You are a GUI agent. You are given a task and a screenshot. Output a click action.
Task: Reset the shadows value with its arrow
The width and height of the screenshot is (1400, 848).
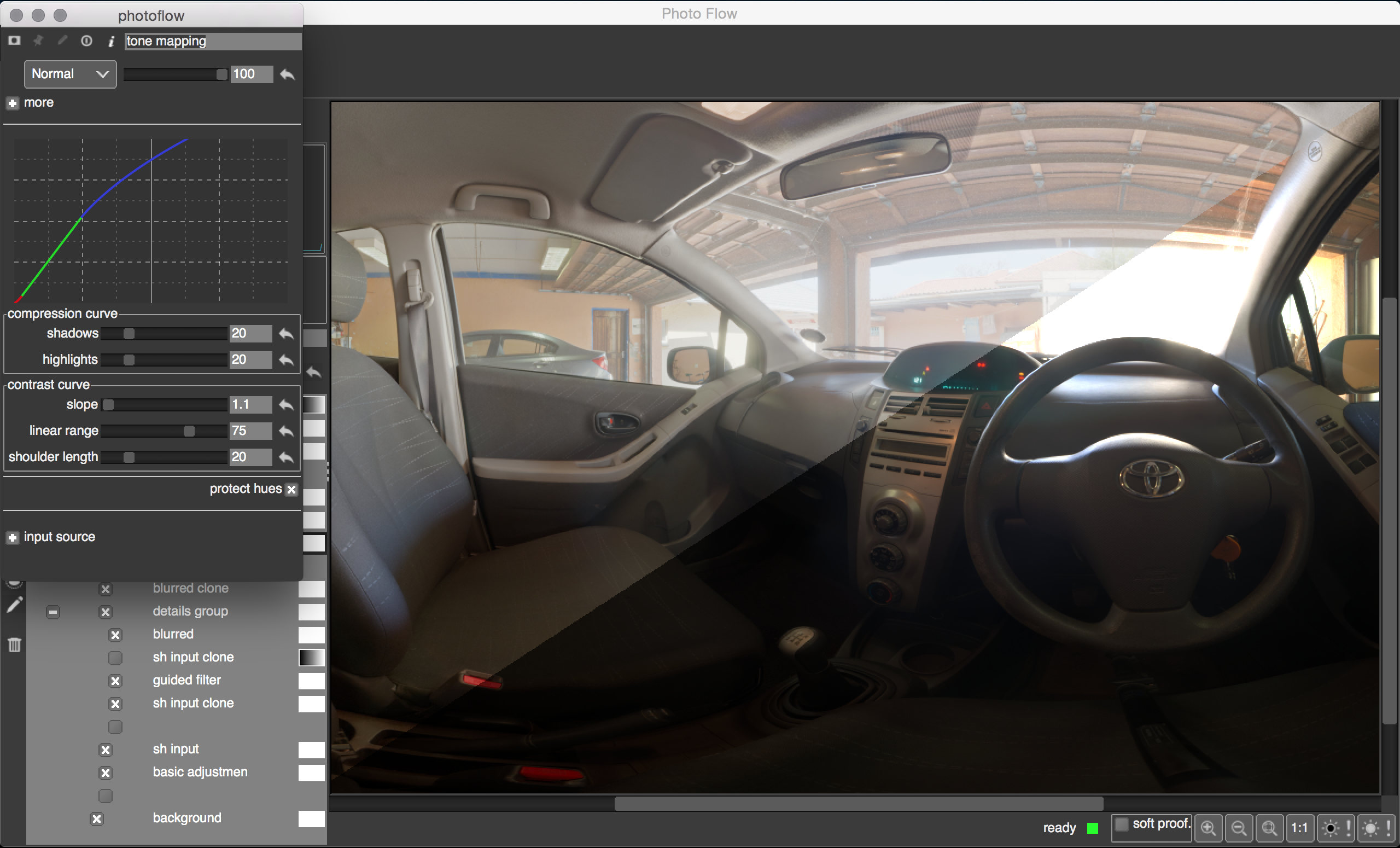287,334
